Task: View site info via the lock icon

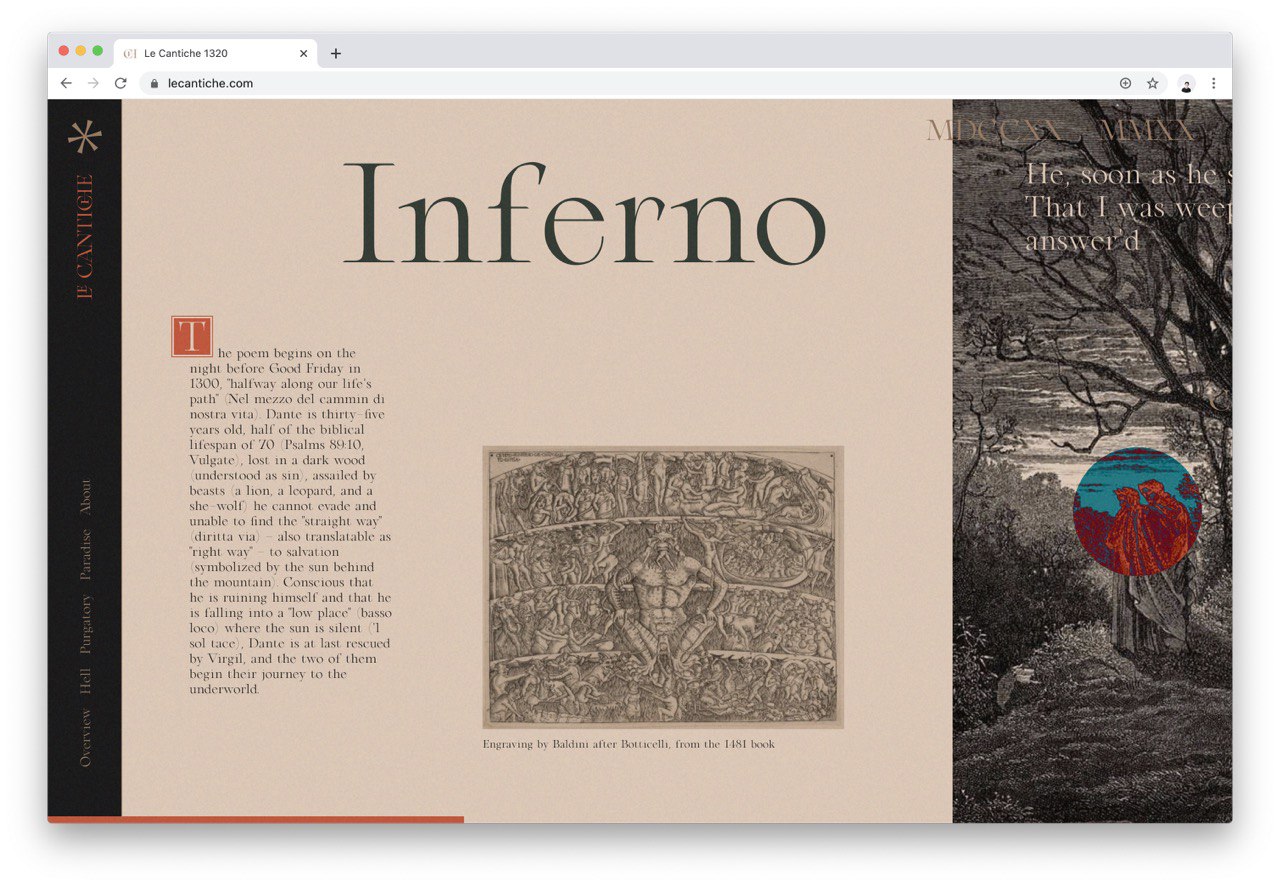Action: tap(154, 83)
